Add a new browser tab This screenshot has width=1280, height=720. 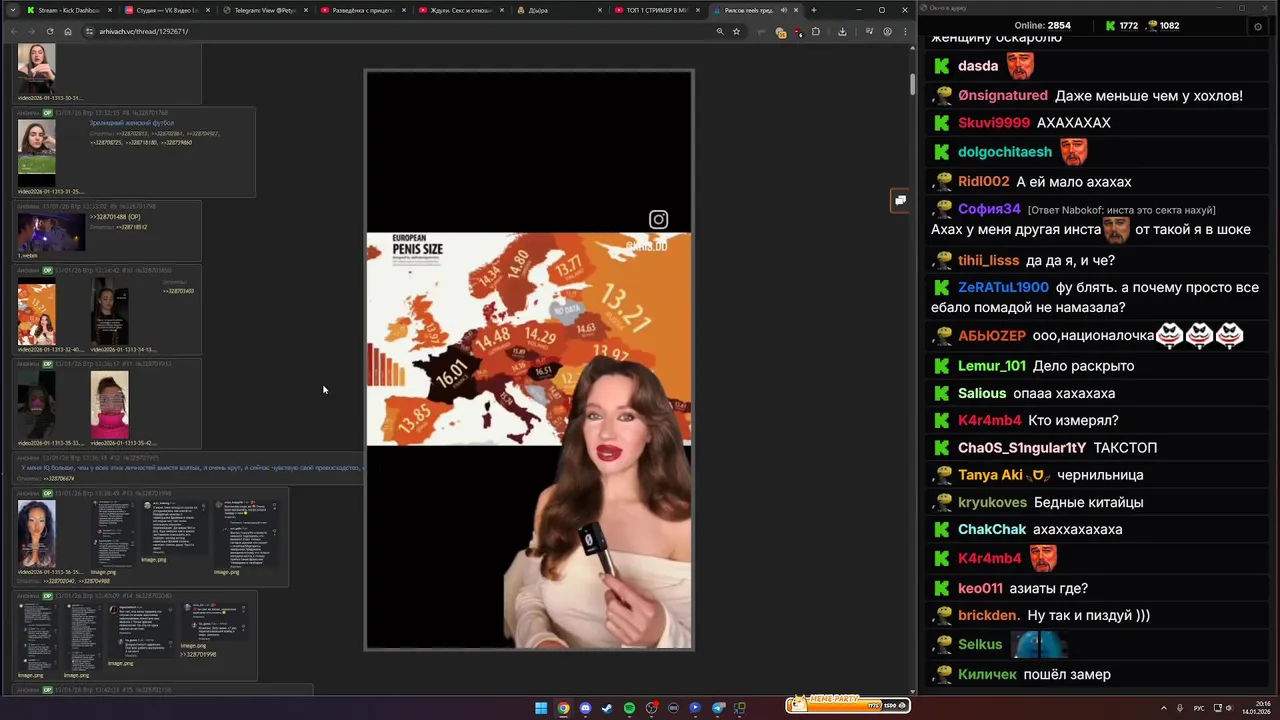pyautogui.click(x=813, y=10)
